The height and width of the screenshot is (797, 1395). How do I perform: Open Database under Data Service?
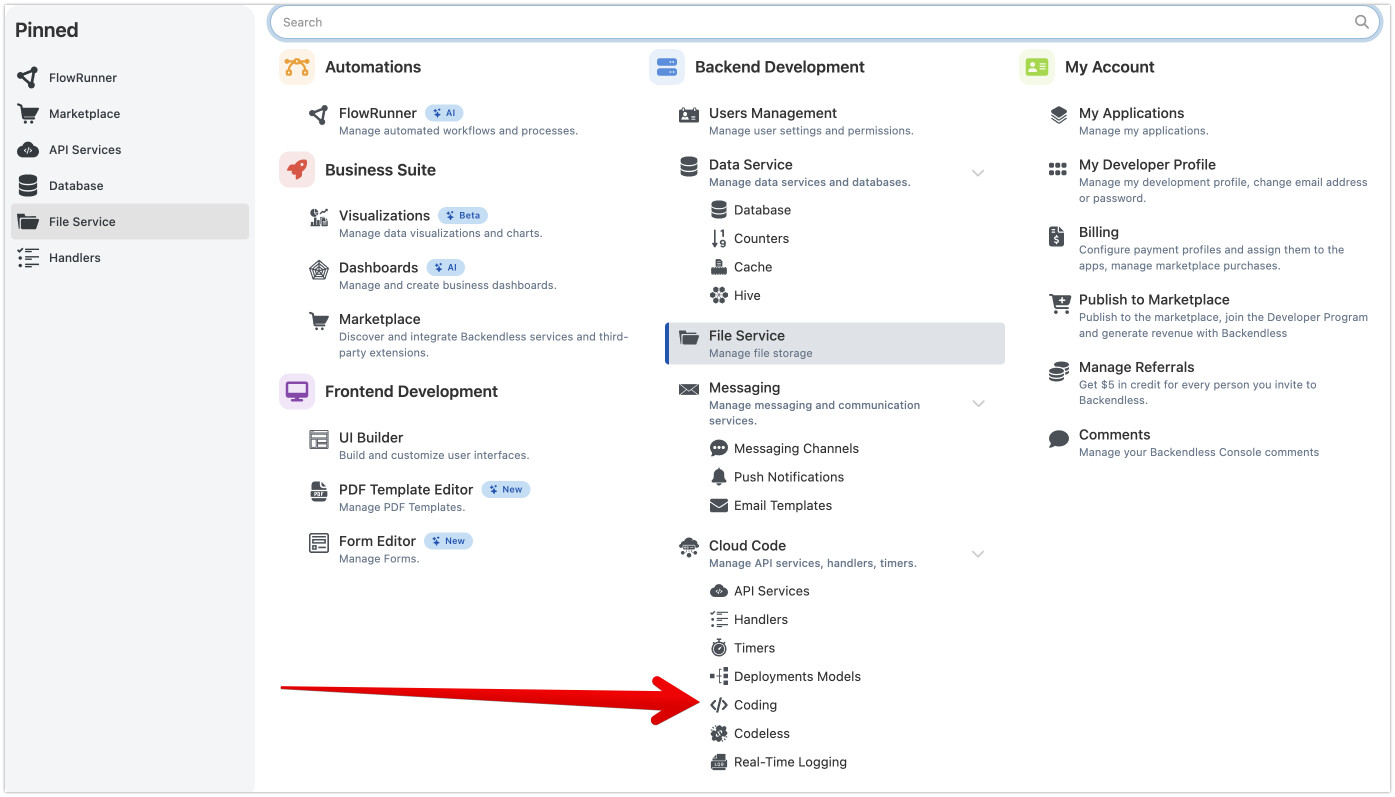762,210
